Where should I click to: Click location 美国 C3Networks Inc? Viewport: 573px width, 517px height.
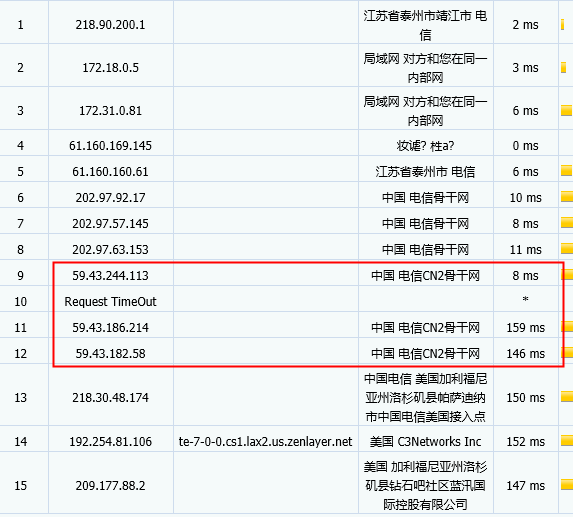click(425, 442)
